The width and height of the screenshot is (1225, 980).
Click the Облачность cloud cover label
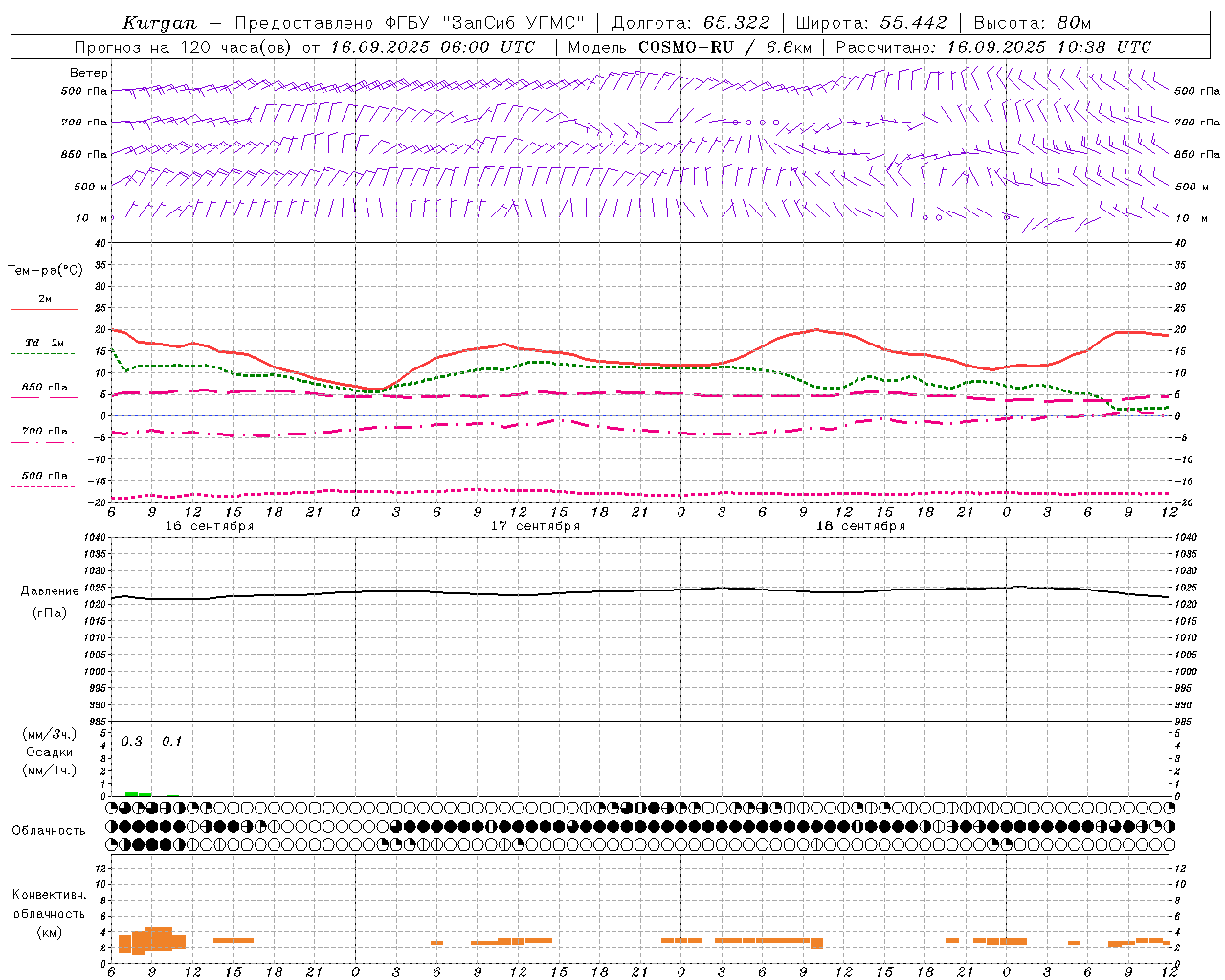(x=49, y=831)
